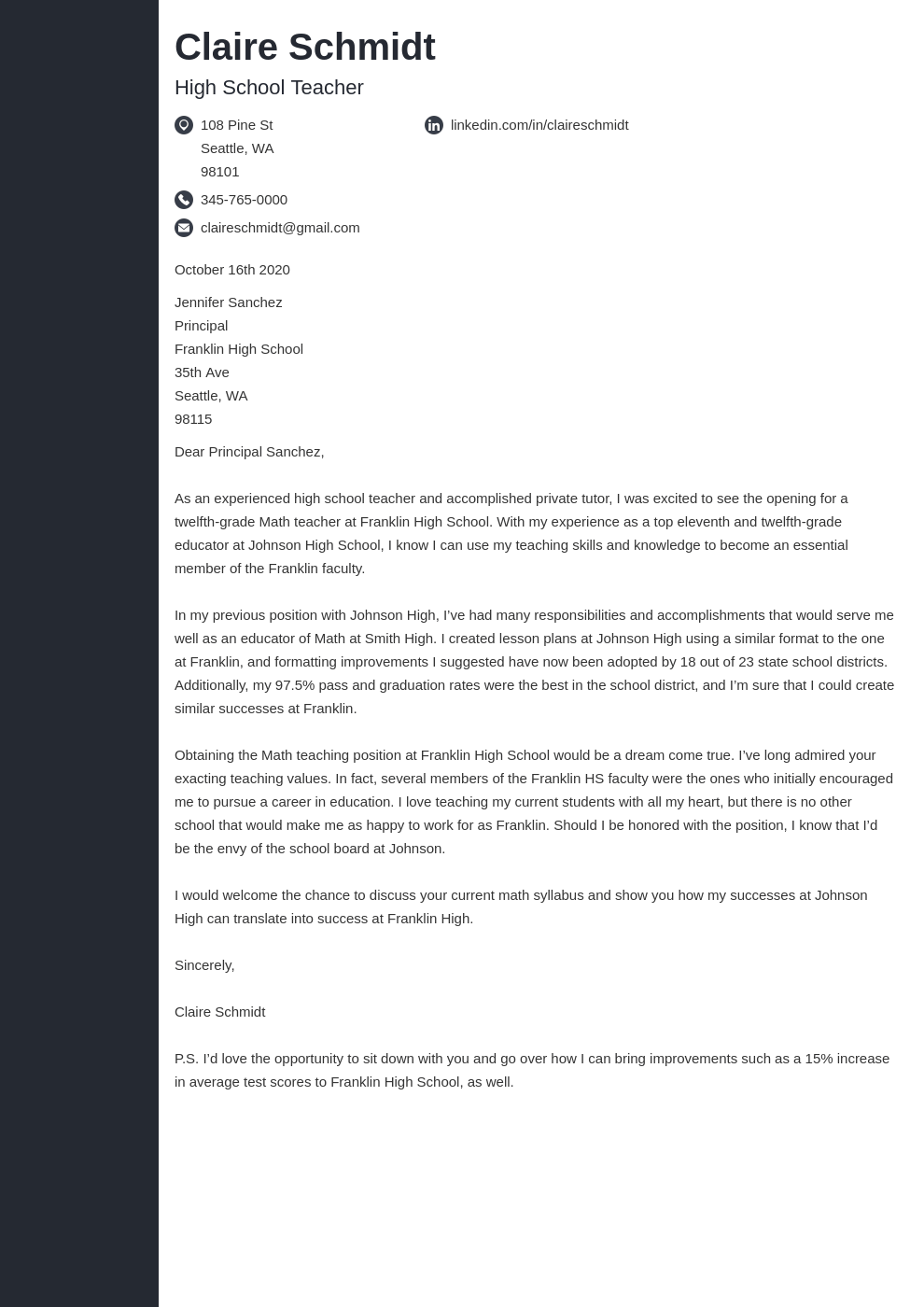Click the phone number 345-765-0000
Viewport: 924px width, 1307px height.
point(244,200)
